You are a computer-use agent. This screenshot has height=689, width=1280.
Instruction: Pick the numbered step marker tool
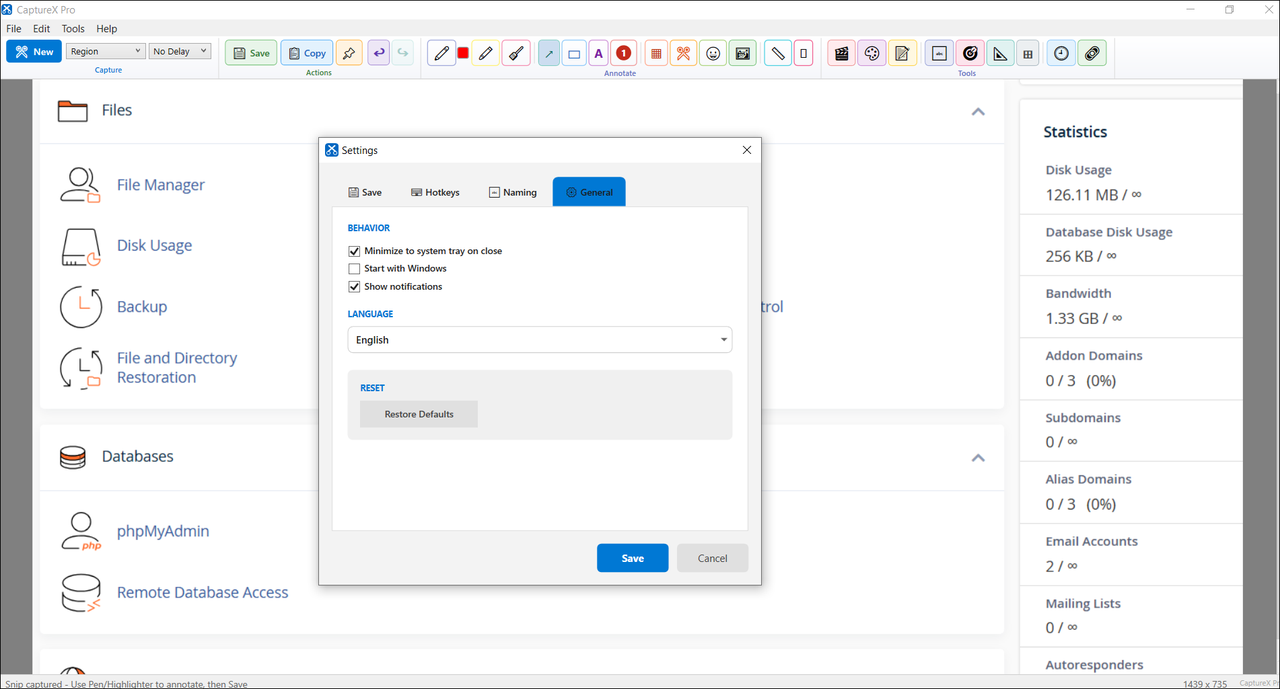(x=623, y=53)
